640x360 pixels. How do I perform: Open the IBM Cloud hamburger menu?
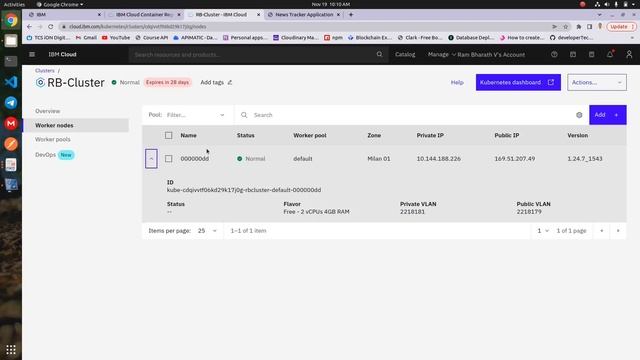point(32,54)
